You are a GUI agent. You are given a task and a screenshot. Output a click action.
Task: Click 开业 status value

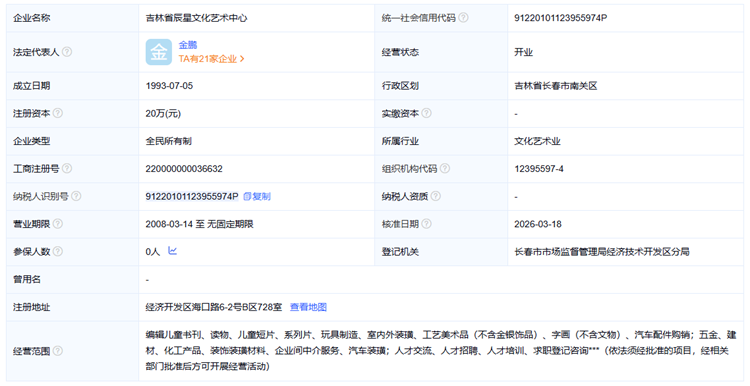524,52
